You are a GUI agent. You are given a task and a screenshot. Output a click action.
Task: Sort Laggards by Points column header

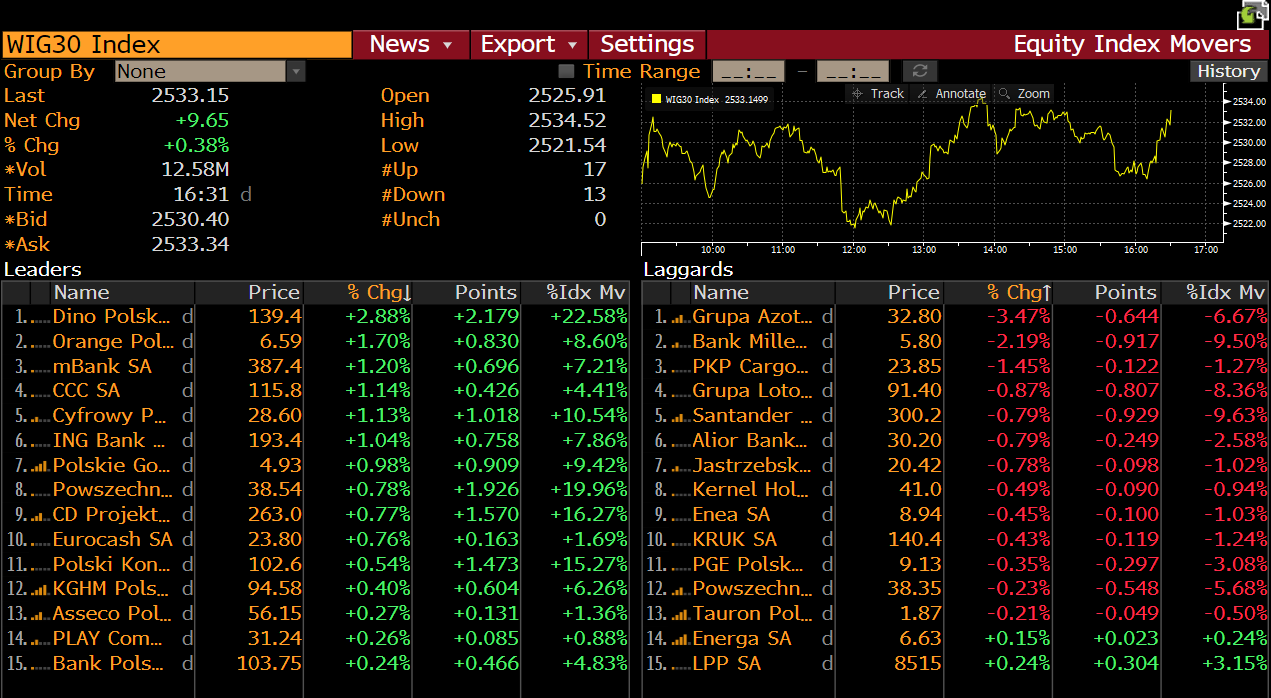1124,292
